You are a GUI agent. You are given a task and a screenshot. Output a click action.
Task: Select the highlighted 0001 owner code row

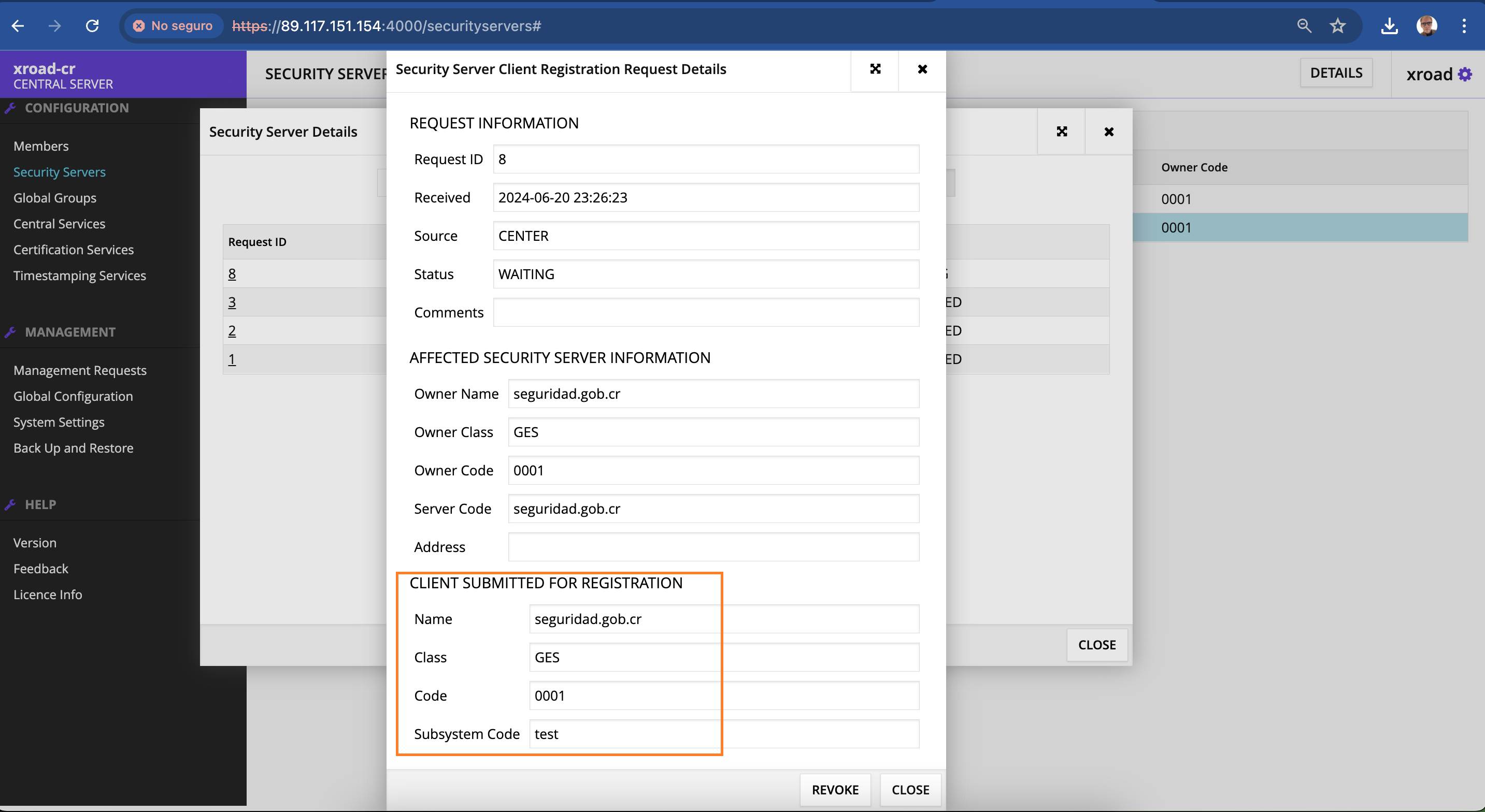[1300, 228]
